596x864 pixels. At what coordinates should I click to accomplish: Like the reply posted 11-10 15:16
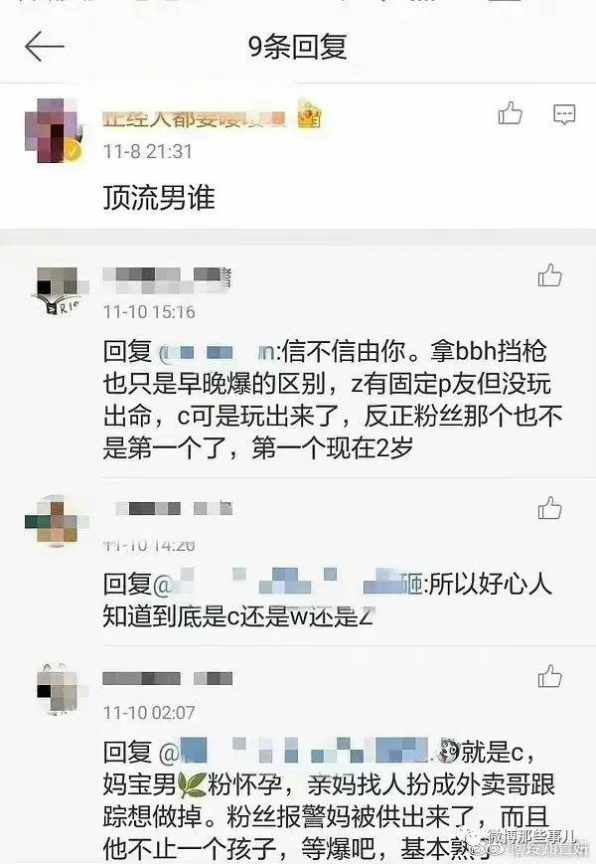tap(550, 276)
